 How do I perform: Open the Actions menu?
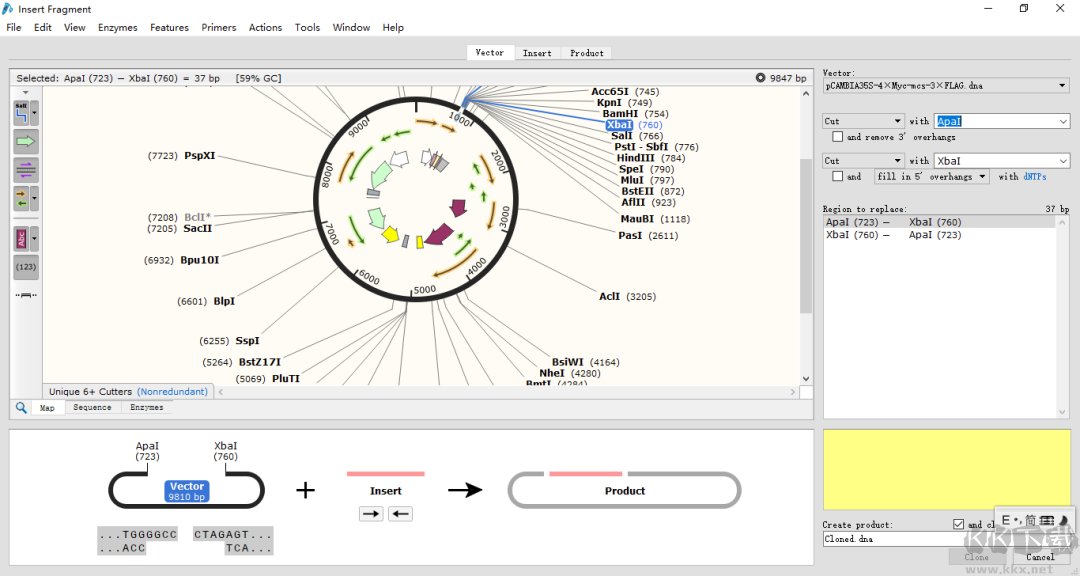265,28
